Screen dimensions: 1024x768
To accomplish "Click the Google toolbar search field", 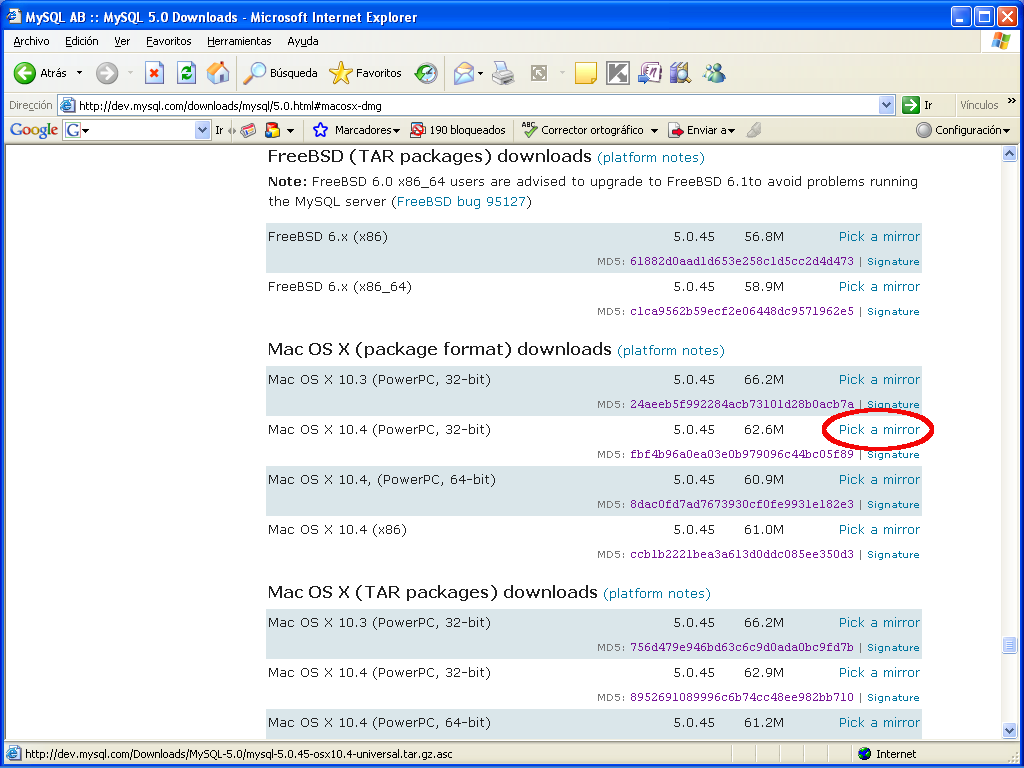I will click(x=137, y=130).
